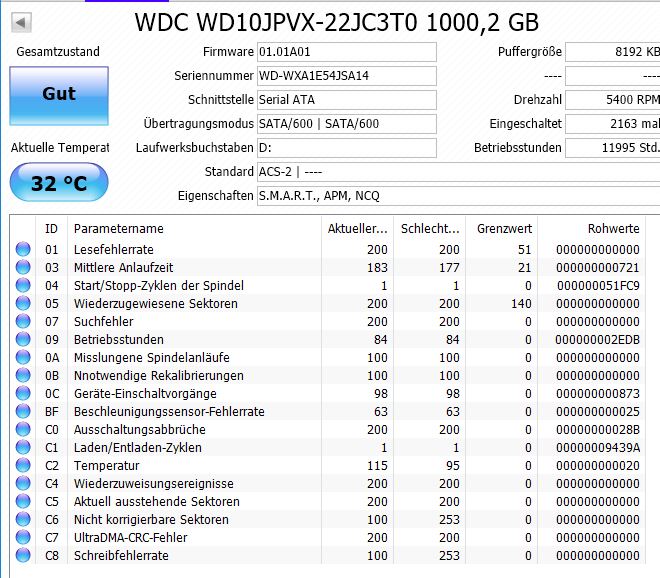
Task: Select status icon of Start/Stopp-Zyklen der Spindel row
Action: [x=23, y=285]
